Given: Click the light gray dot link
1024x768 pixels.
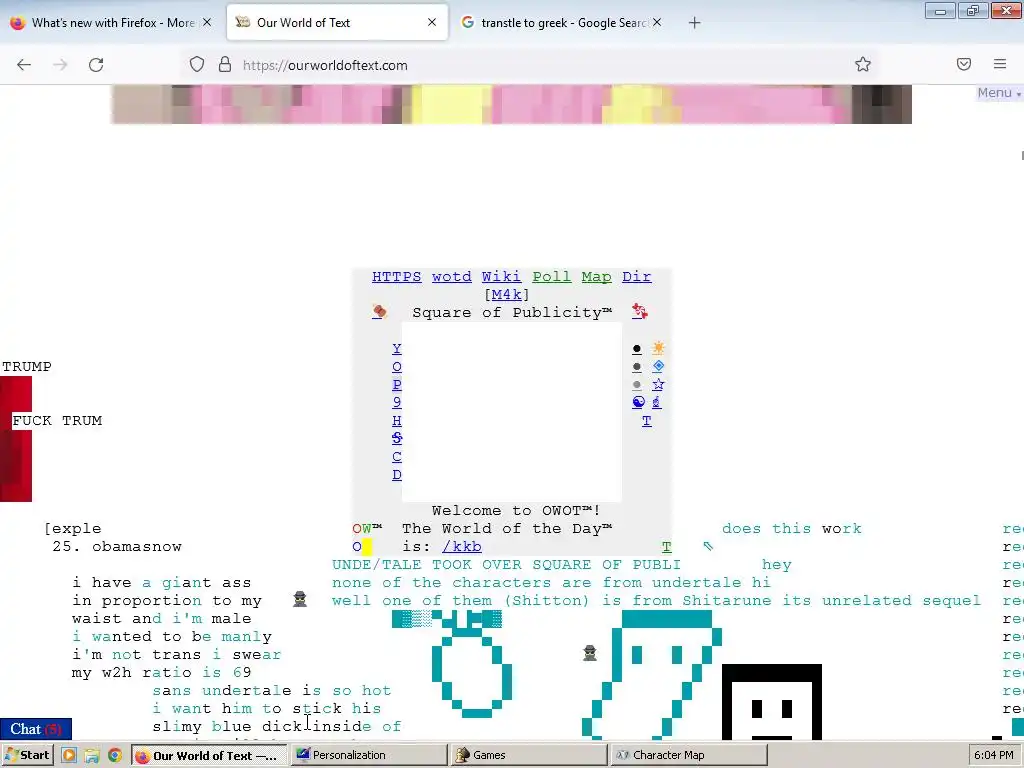Looking at the screenshot, I should pos(637,385).
